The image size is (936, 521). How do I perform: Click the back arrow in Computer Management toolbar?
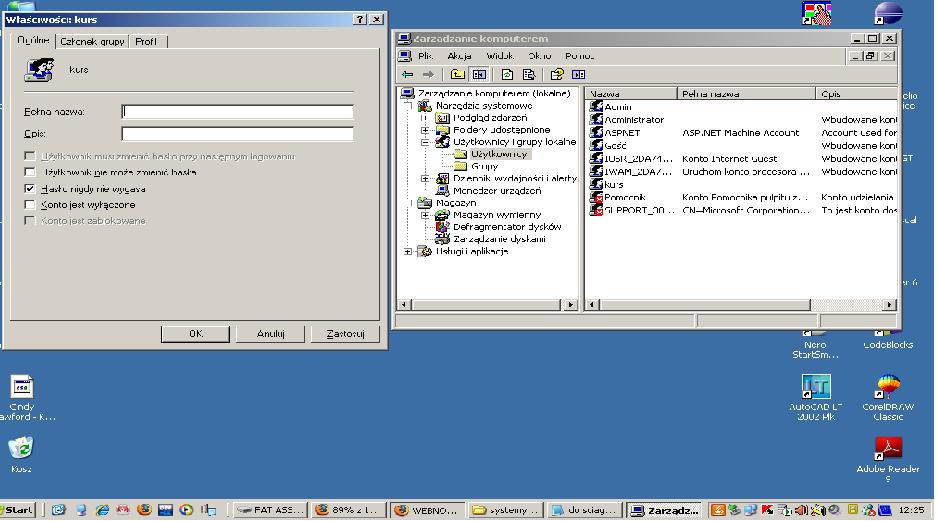(407, 74)
